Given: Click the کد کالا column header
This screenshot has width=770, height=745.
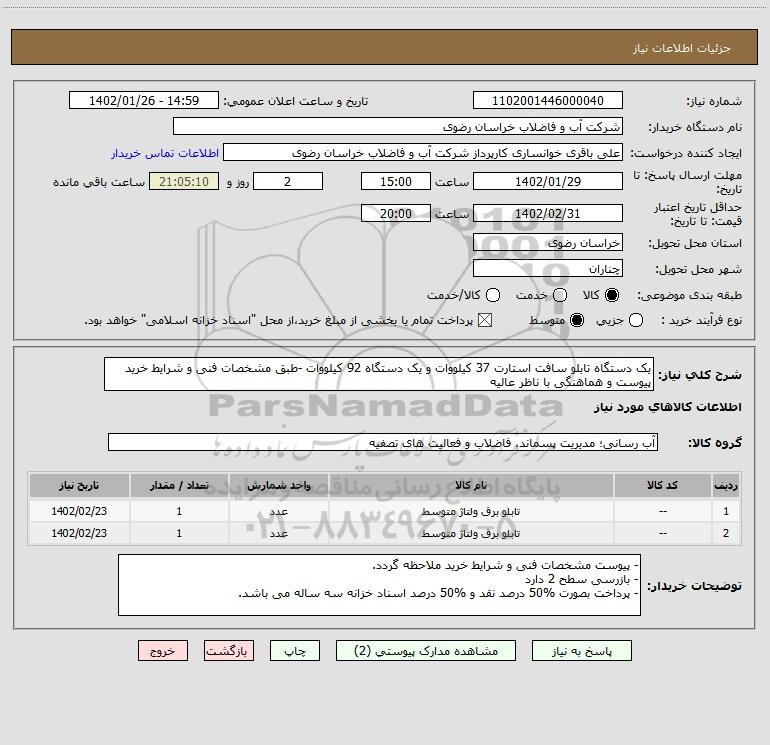Looking at the screenshot, I should (x=662, y=485).
